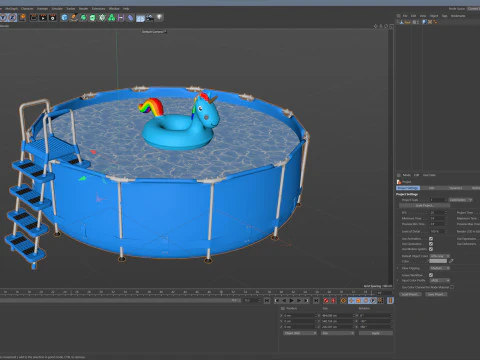Click Apply in the coordinate manager

click(x=376, y=333)
